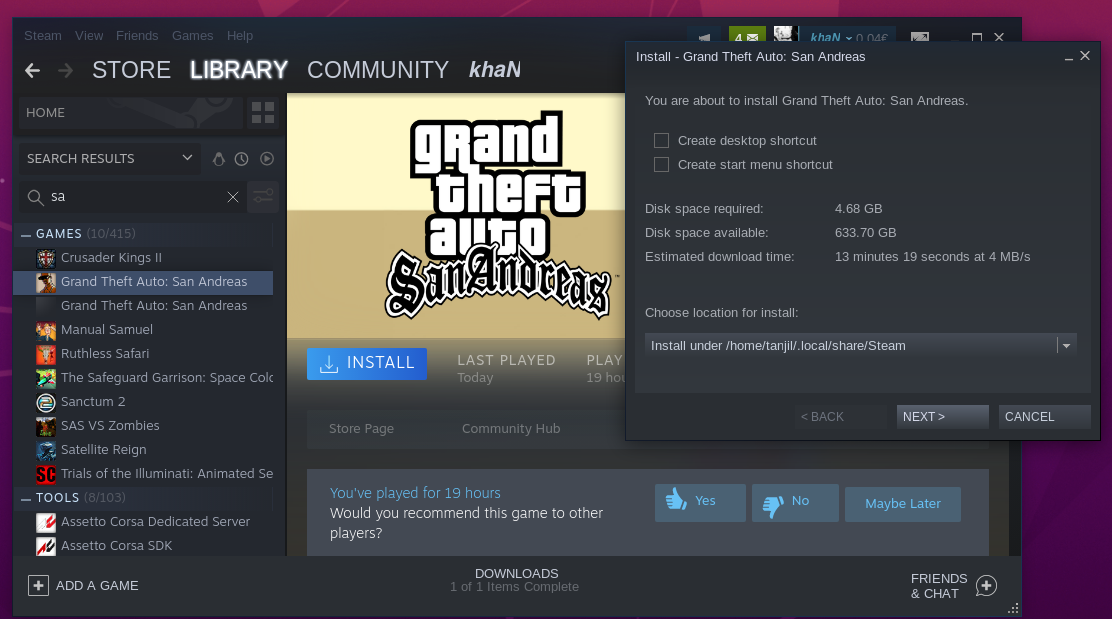Enable Create start menu shortcut checkbox
This screenshot has height=619, width=1112.
coord(661,164)
